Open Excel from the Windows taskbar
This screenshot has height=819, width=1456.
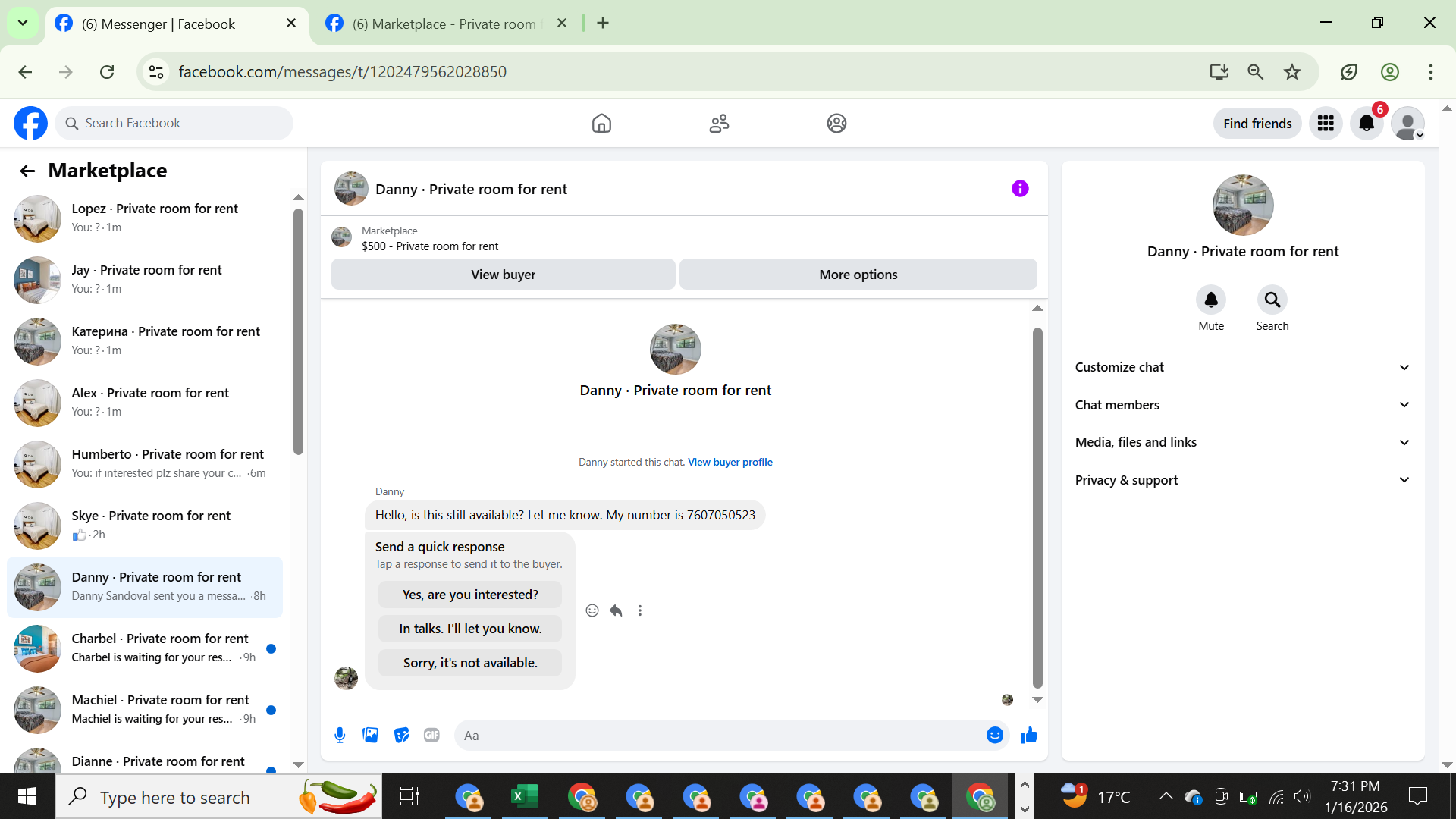pos(524,797)
